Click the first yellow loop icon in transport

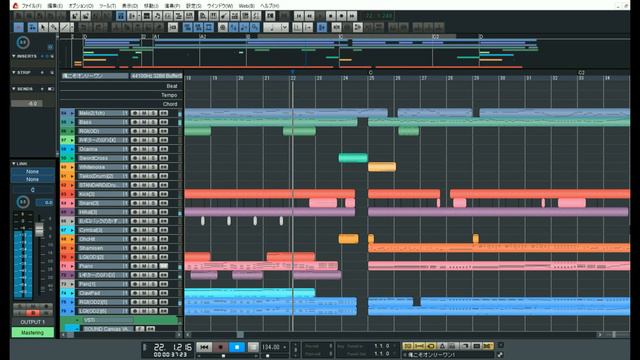(x=407, y=346)
